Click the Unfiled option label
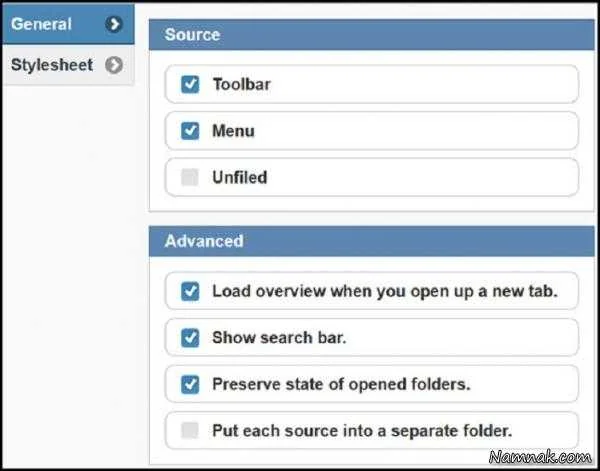 [x=240, y=177]
